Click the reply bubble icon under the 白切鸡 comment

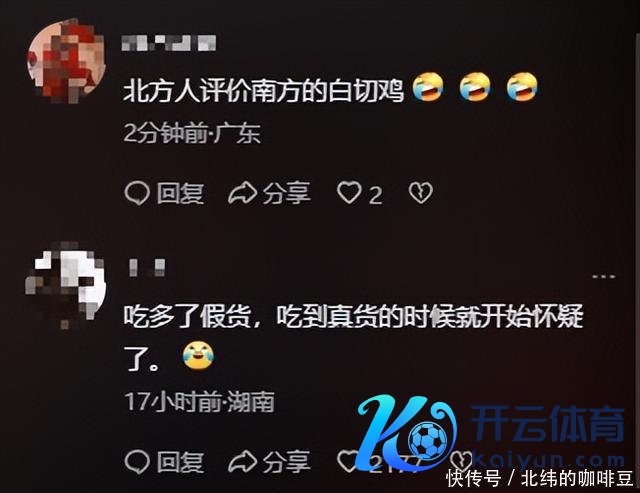137,193
